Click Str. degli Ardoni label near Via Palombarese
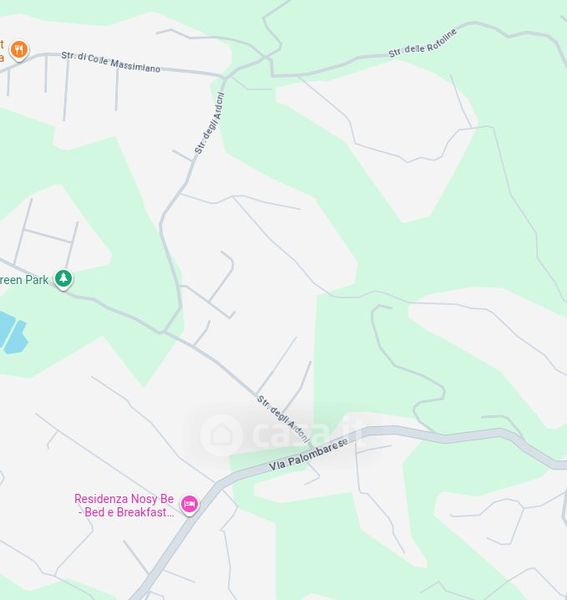The height and width of the screenshot is (600, 567). [x=283, y=420]
